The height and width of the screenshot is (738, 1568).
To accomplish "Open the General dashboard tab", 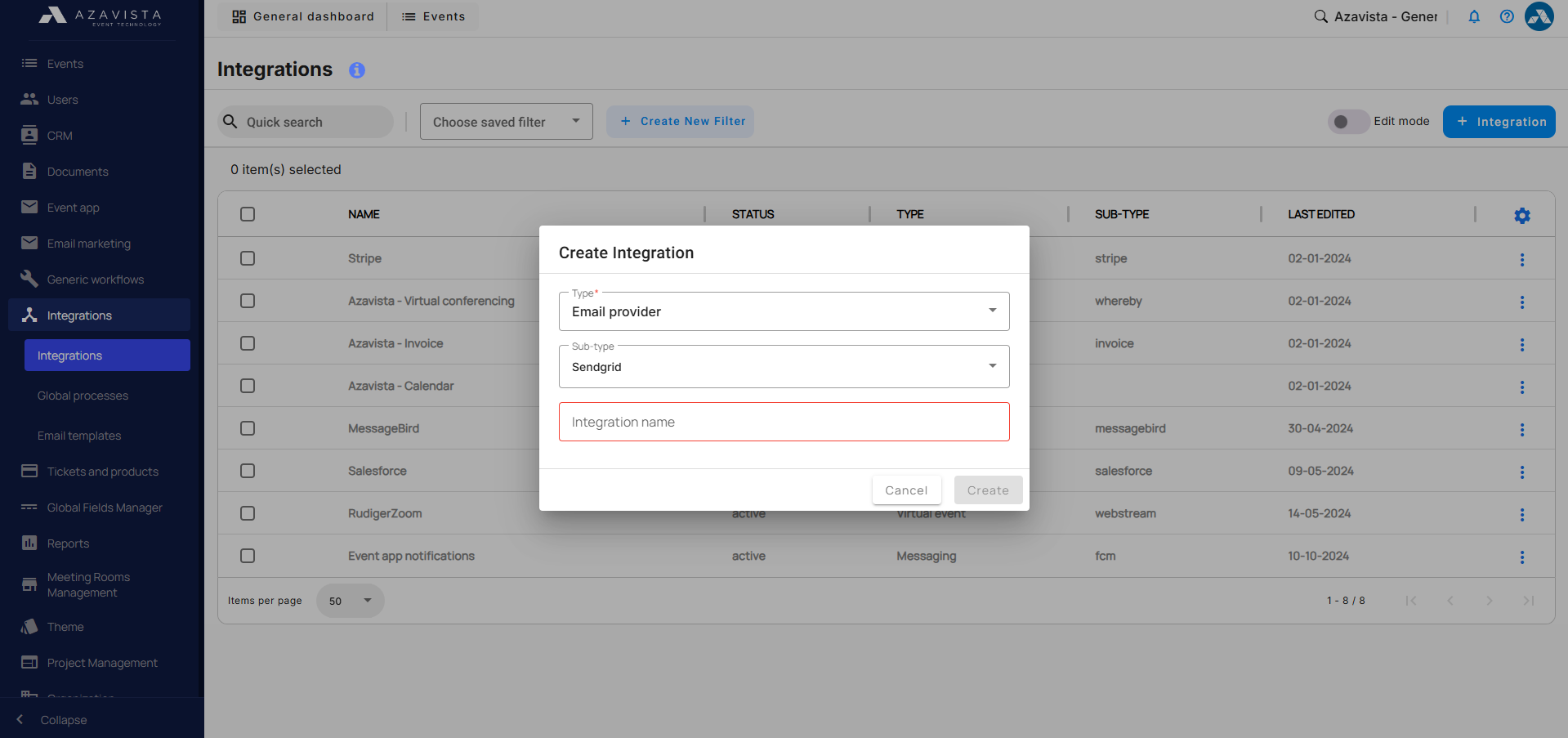I will [302, 16].
